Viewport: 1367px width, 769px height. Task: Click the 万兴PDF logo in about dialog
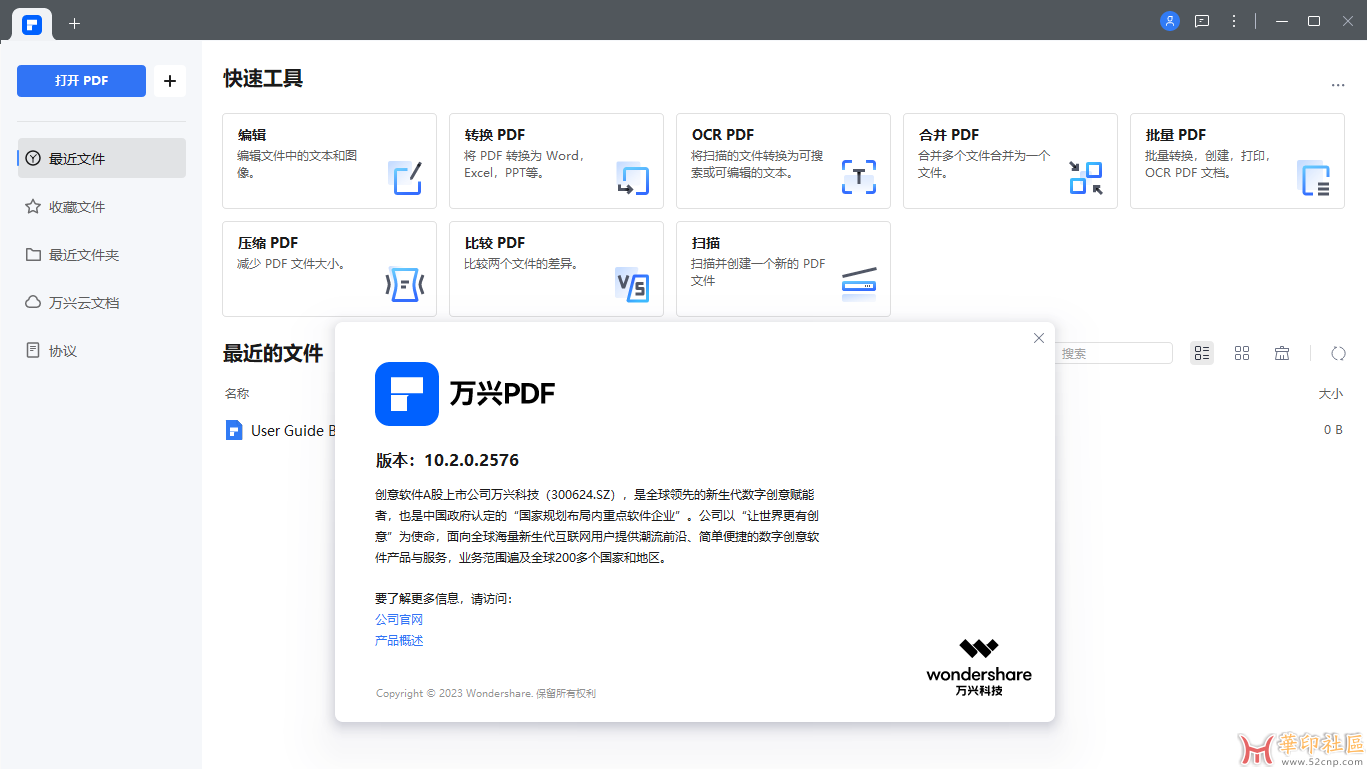(x=407, y=394)
